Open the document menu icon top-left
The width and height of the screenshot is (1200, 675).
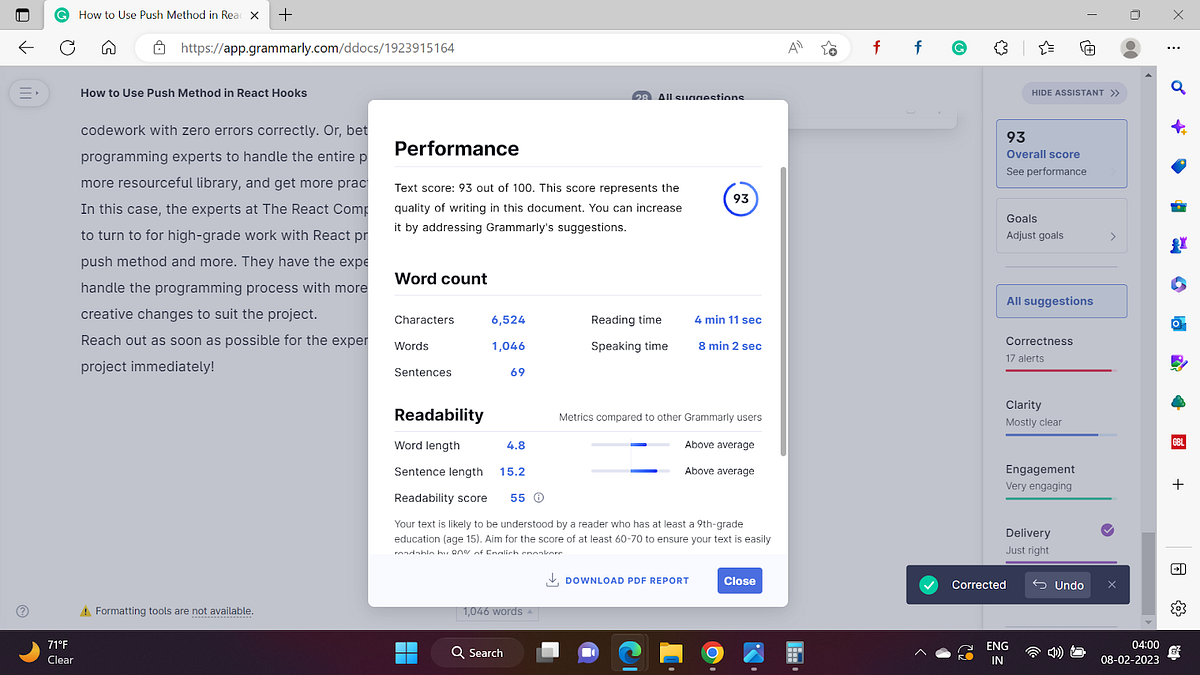pos(29,92)
